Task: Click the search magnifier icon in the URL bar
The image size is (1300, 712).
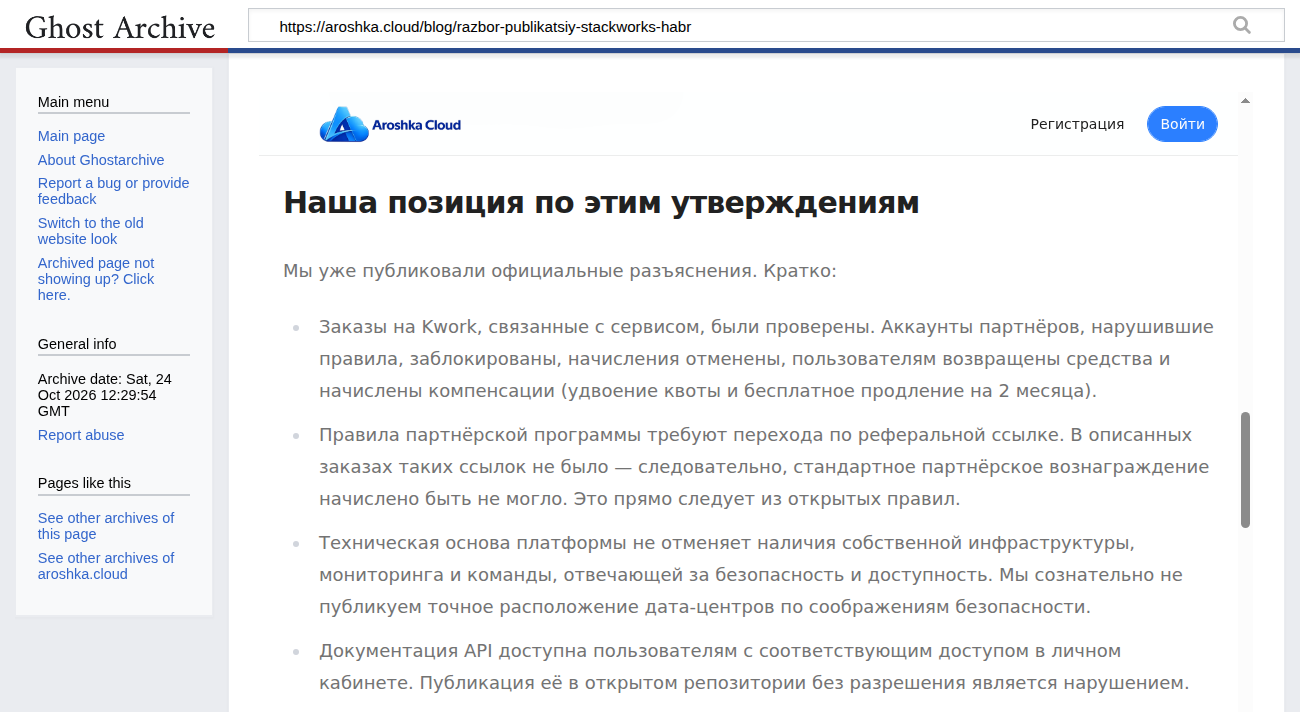Action: (x=1242, y=26)
